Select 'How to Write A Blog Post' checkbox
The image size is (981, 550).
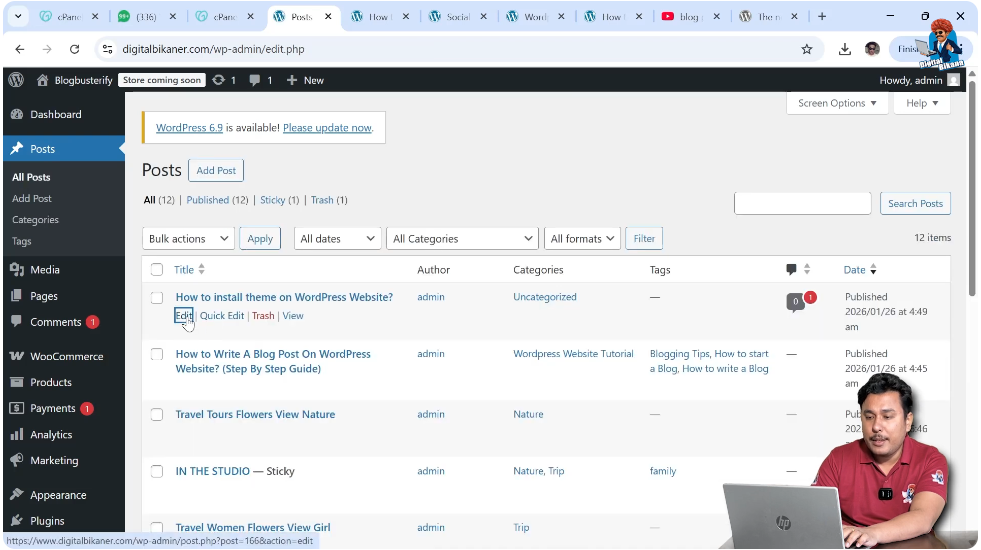point(157,354)
